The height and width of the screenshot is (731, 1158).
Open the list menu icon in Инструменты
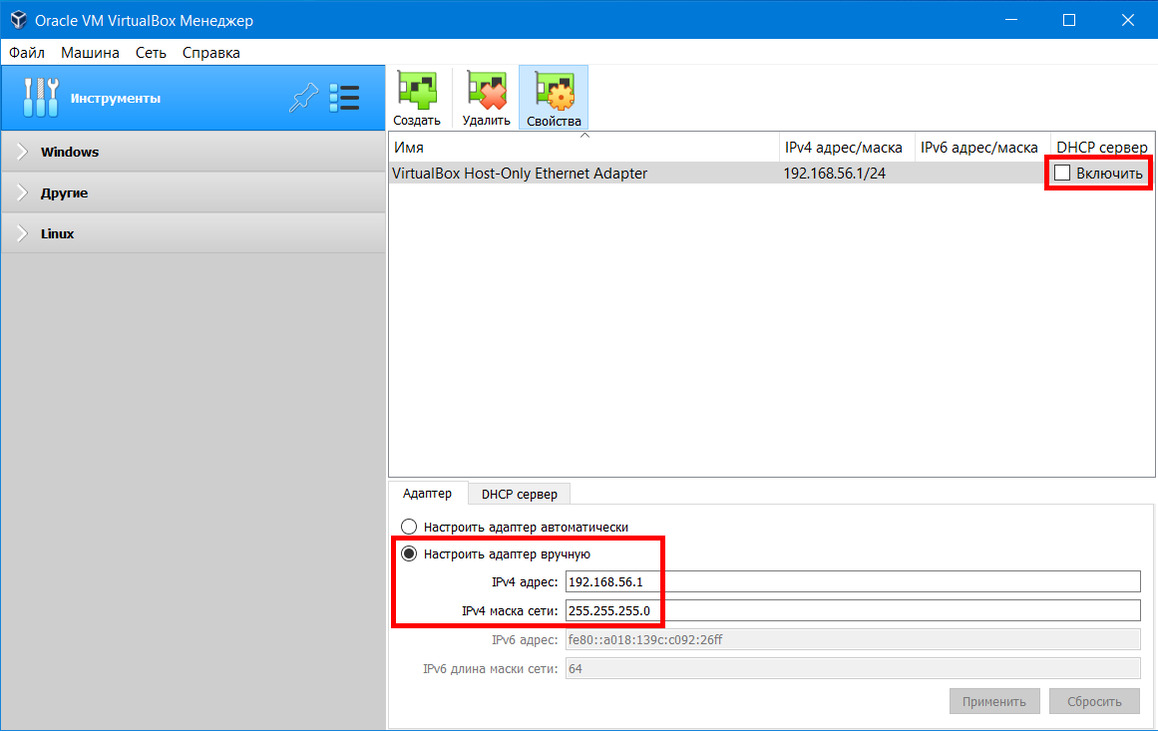tap(345, 97)
